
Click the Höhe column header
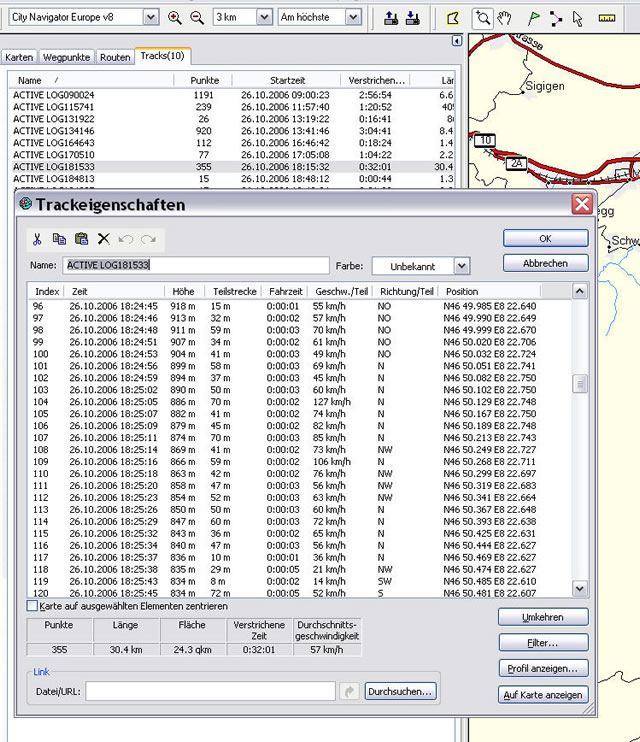[x=184, y=292]
